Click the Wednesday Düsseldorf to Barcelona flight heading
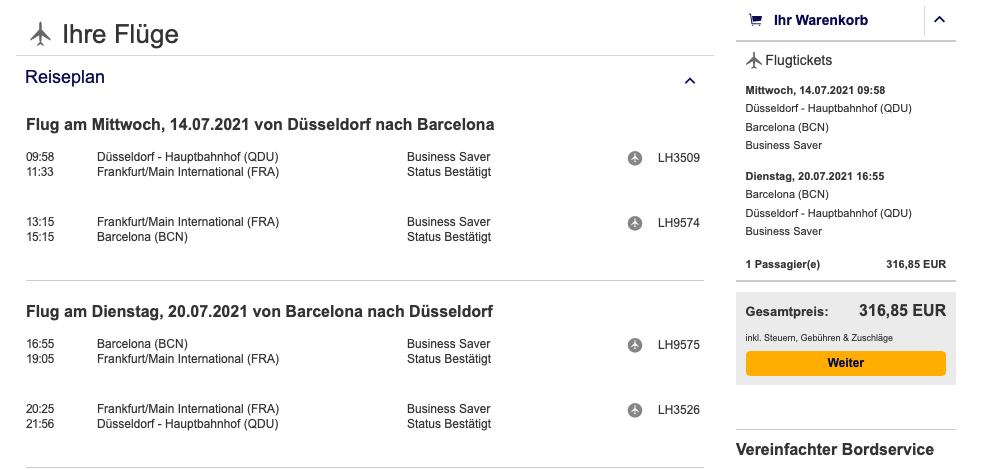 point(260,125)
